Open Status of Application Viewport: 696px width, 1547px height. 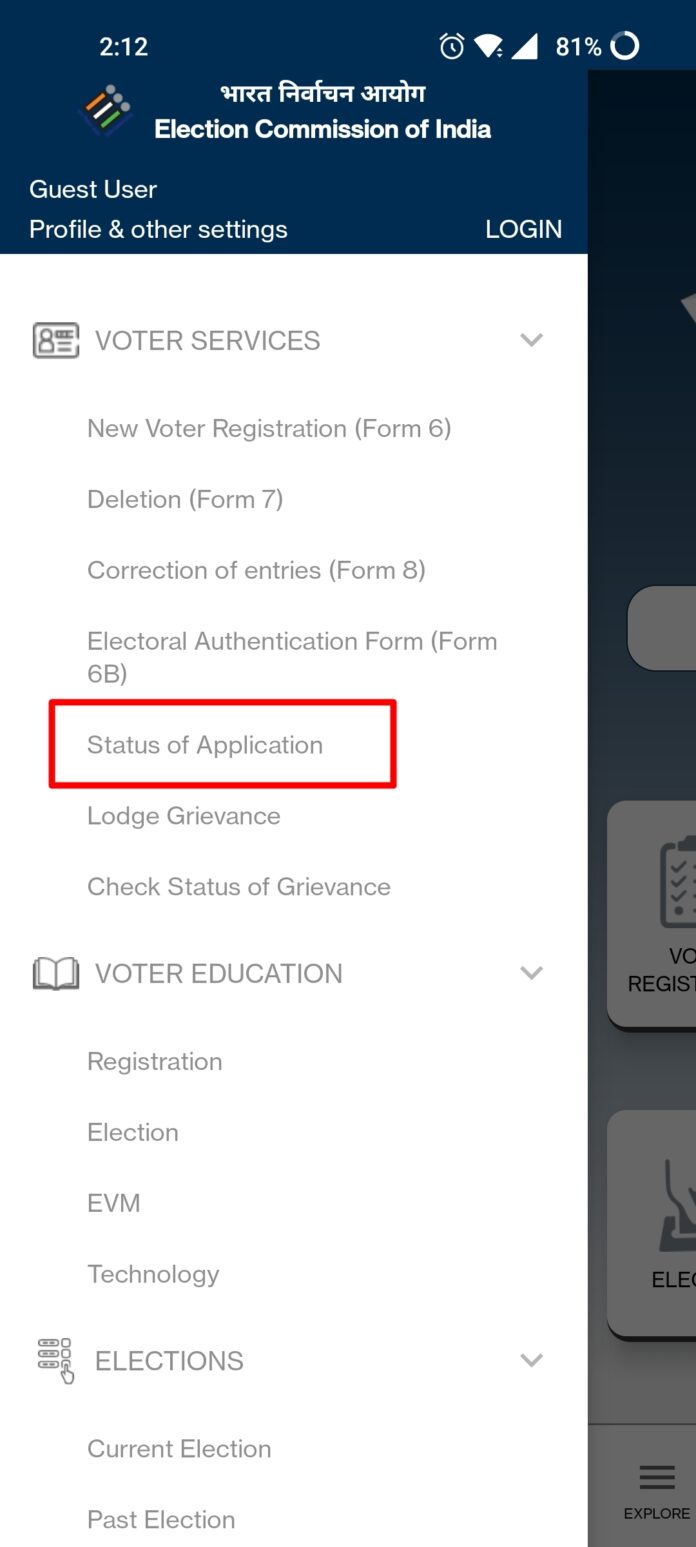206,744
